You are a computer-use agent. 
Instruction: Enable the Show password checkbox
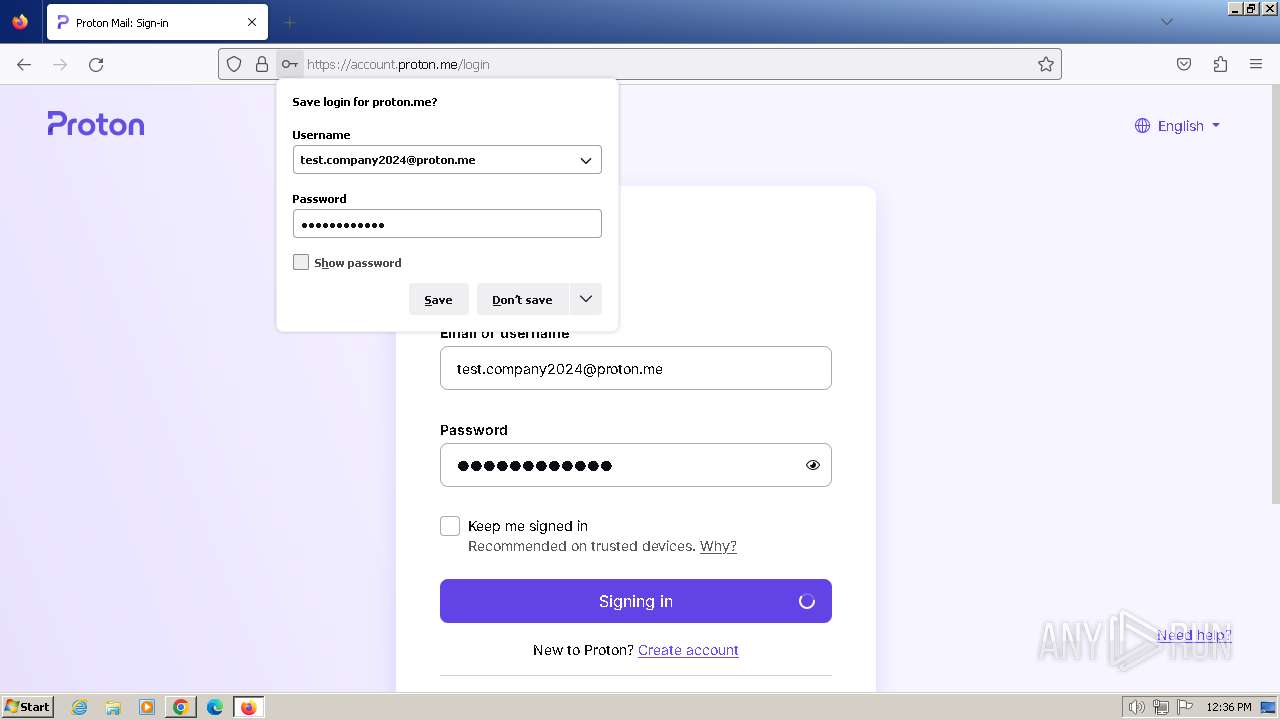tap(301, 262)
